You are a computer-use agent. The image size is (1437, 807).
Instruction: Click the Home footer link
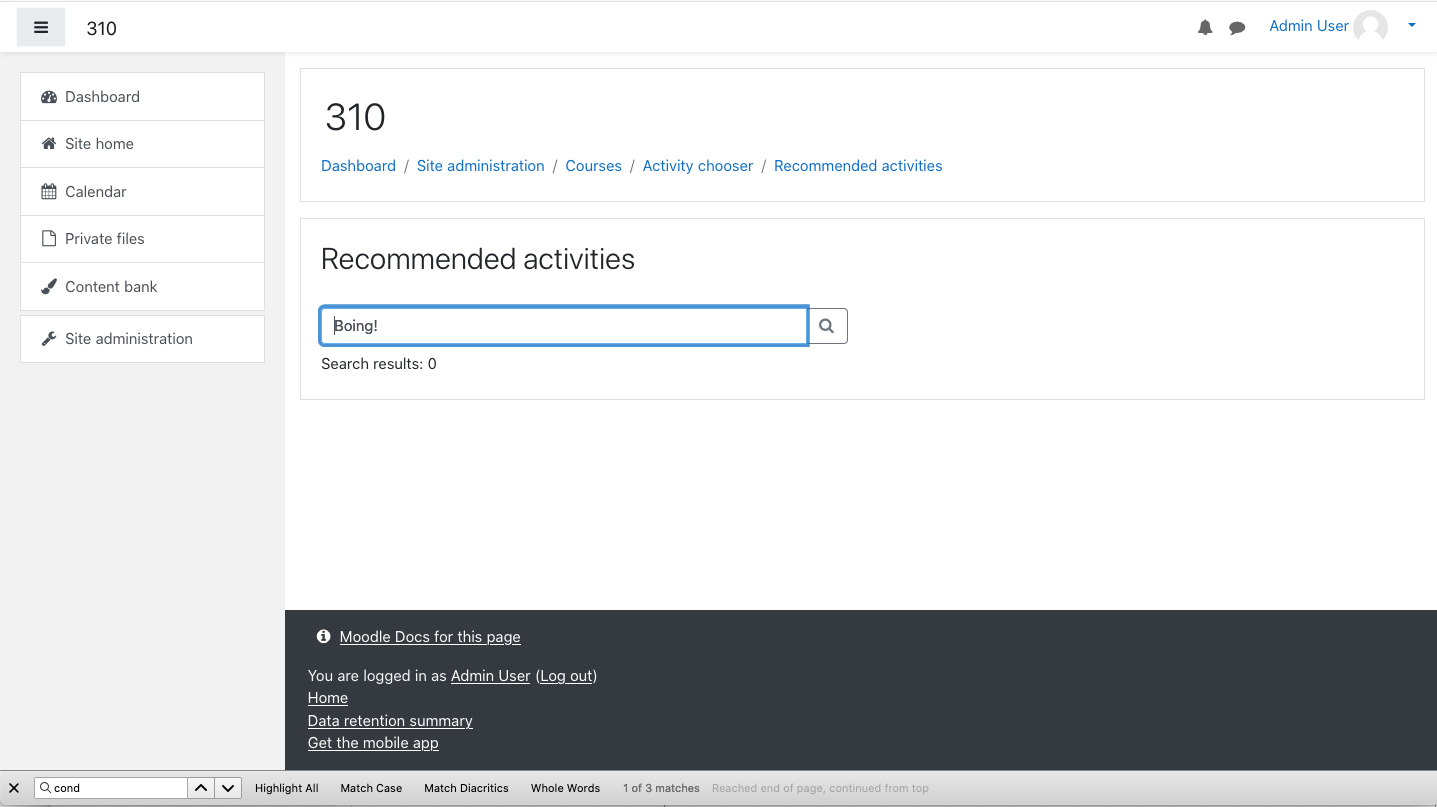pos(328,698)
